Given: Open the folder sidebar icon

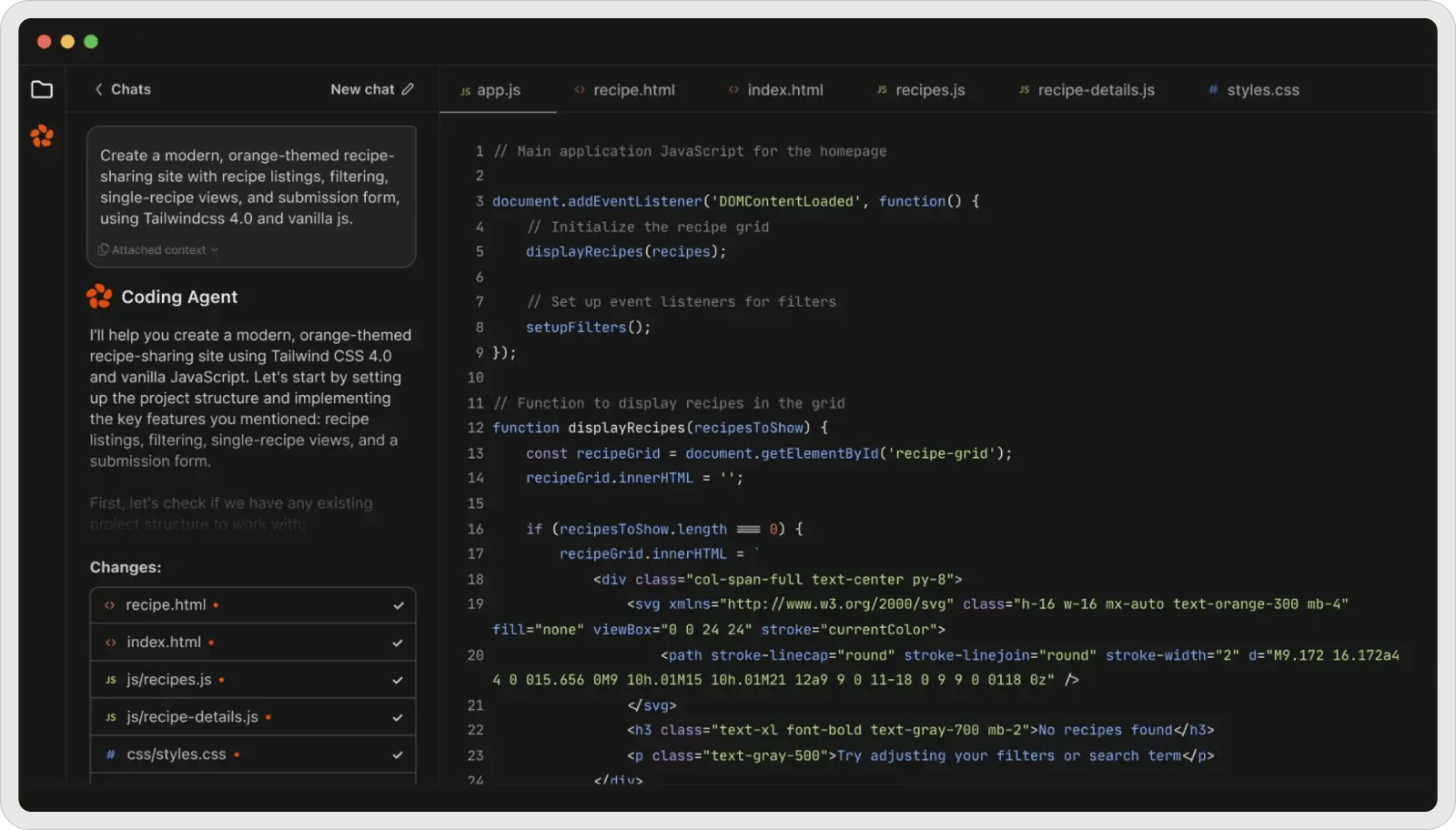Looking at the screenshot, I should [x=42, y=89].
